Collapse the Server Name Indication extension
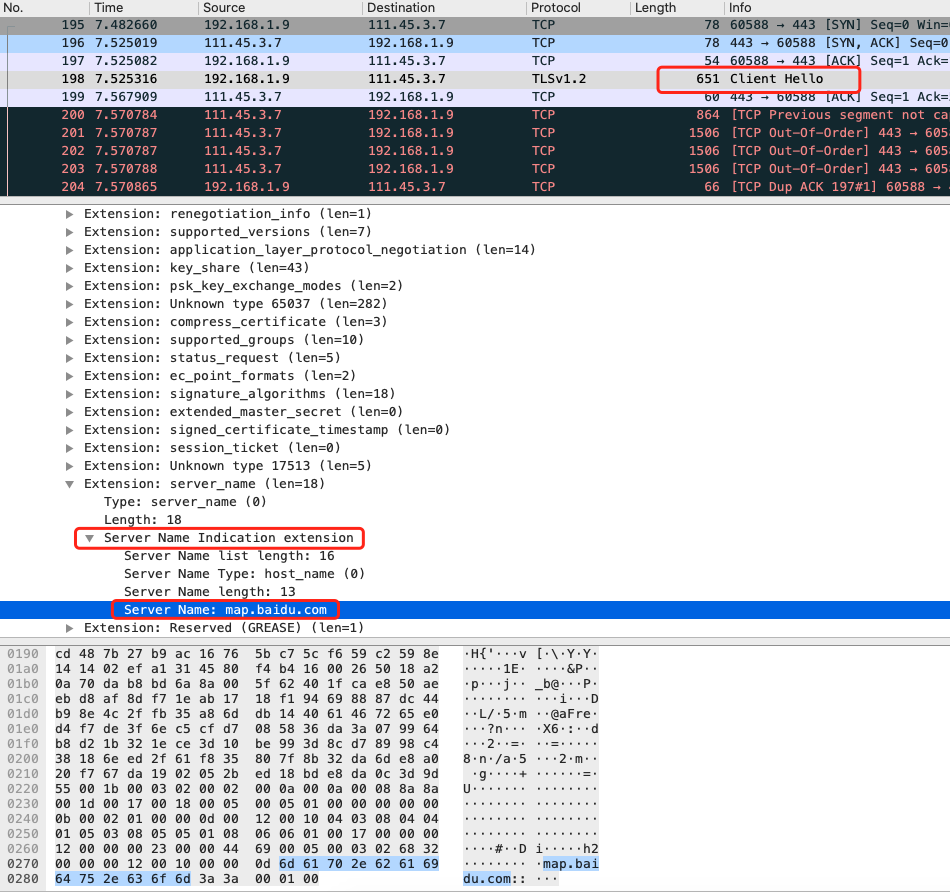 click(90, 538)
